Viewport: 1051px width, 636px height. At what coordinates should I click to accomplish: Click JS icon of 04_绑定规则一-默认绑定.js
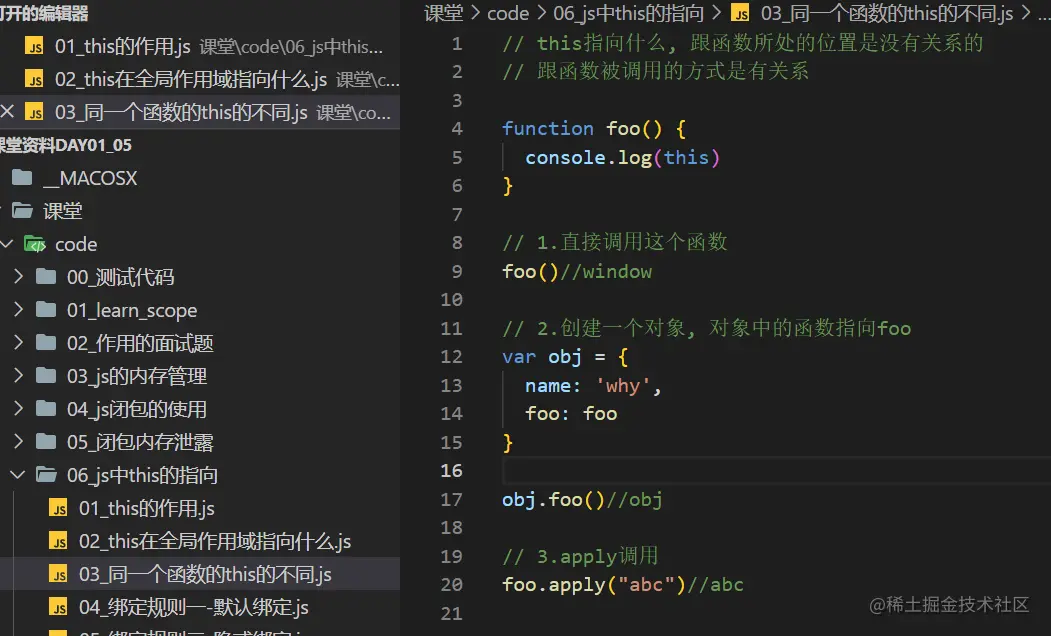[58, 607]
